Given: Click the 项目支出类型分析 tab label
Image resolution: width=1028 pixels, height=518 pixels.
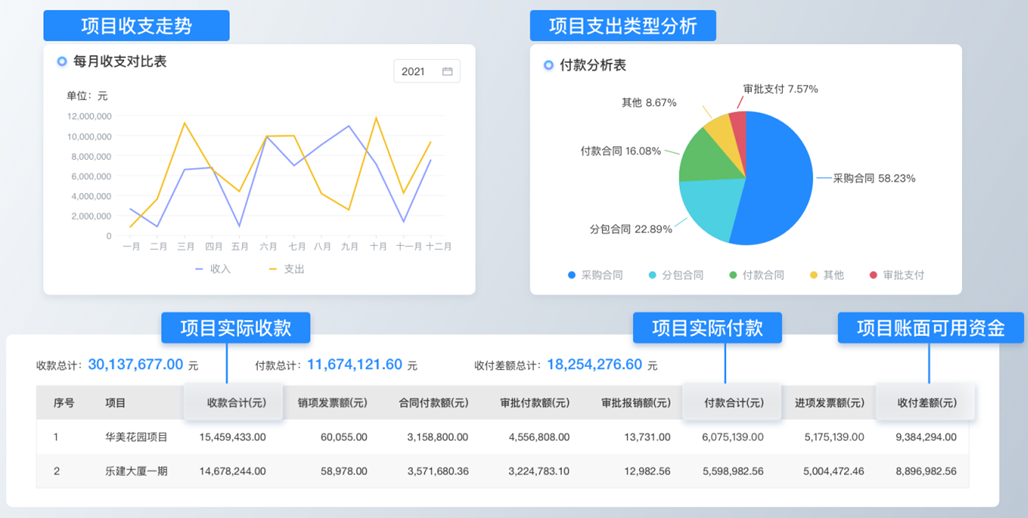Looking at the screenshot, I should (622, 26).
